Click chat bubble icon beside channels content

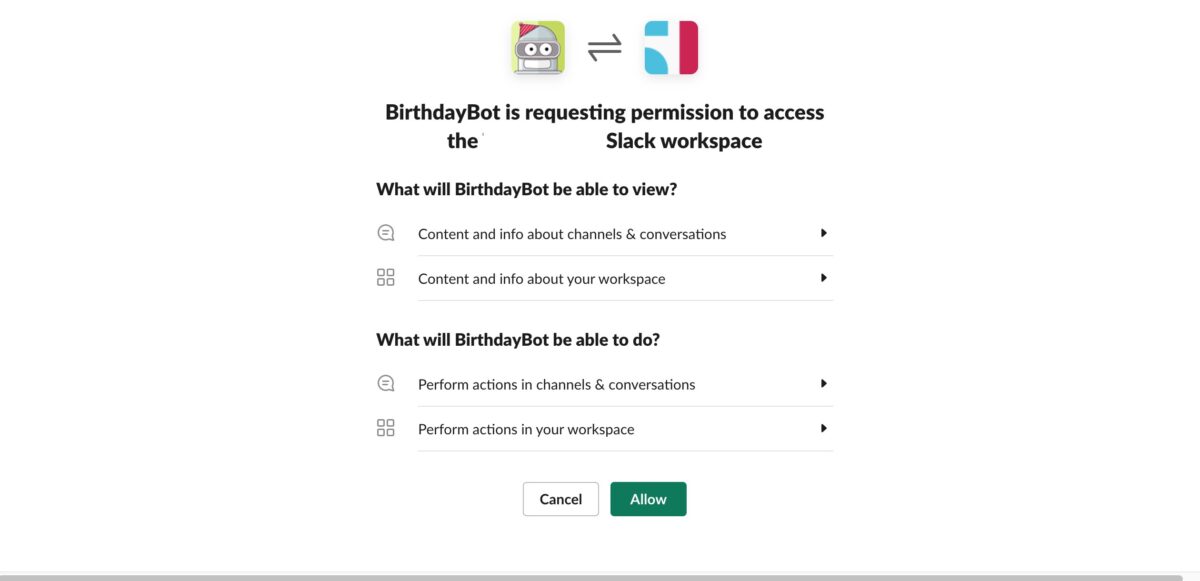(386, 233)
